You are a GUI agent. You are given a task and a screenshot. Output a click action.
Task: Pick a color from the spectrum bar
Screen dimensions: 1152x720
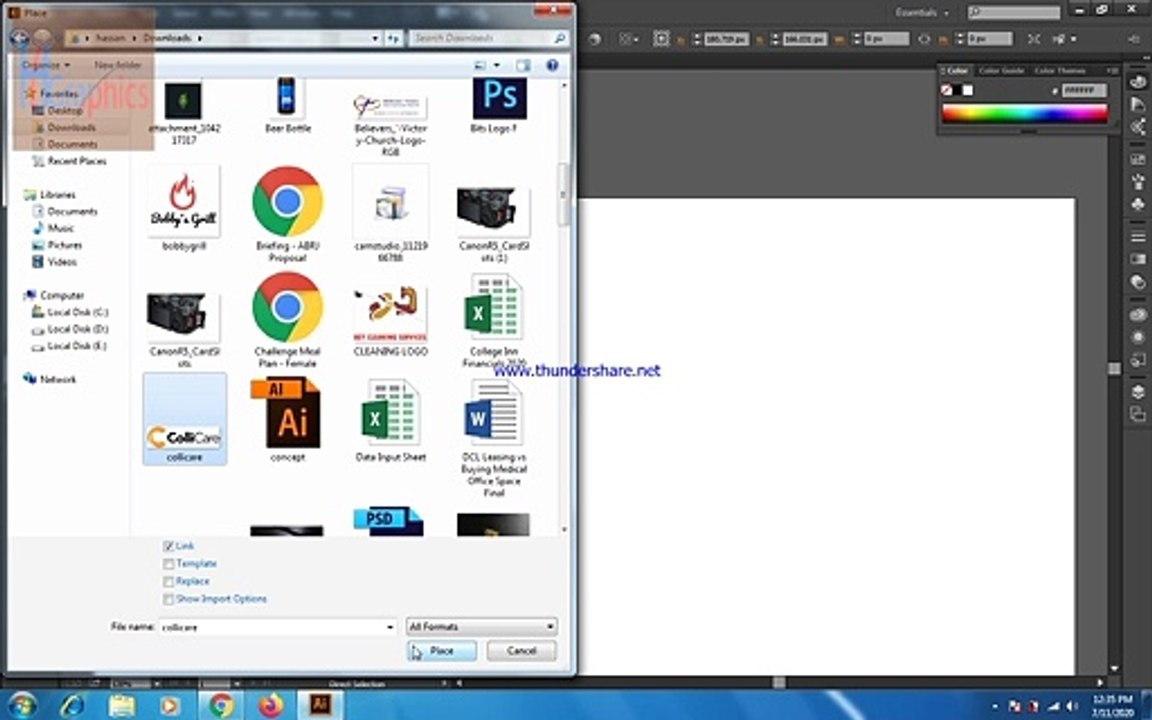[1024, 113]
